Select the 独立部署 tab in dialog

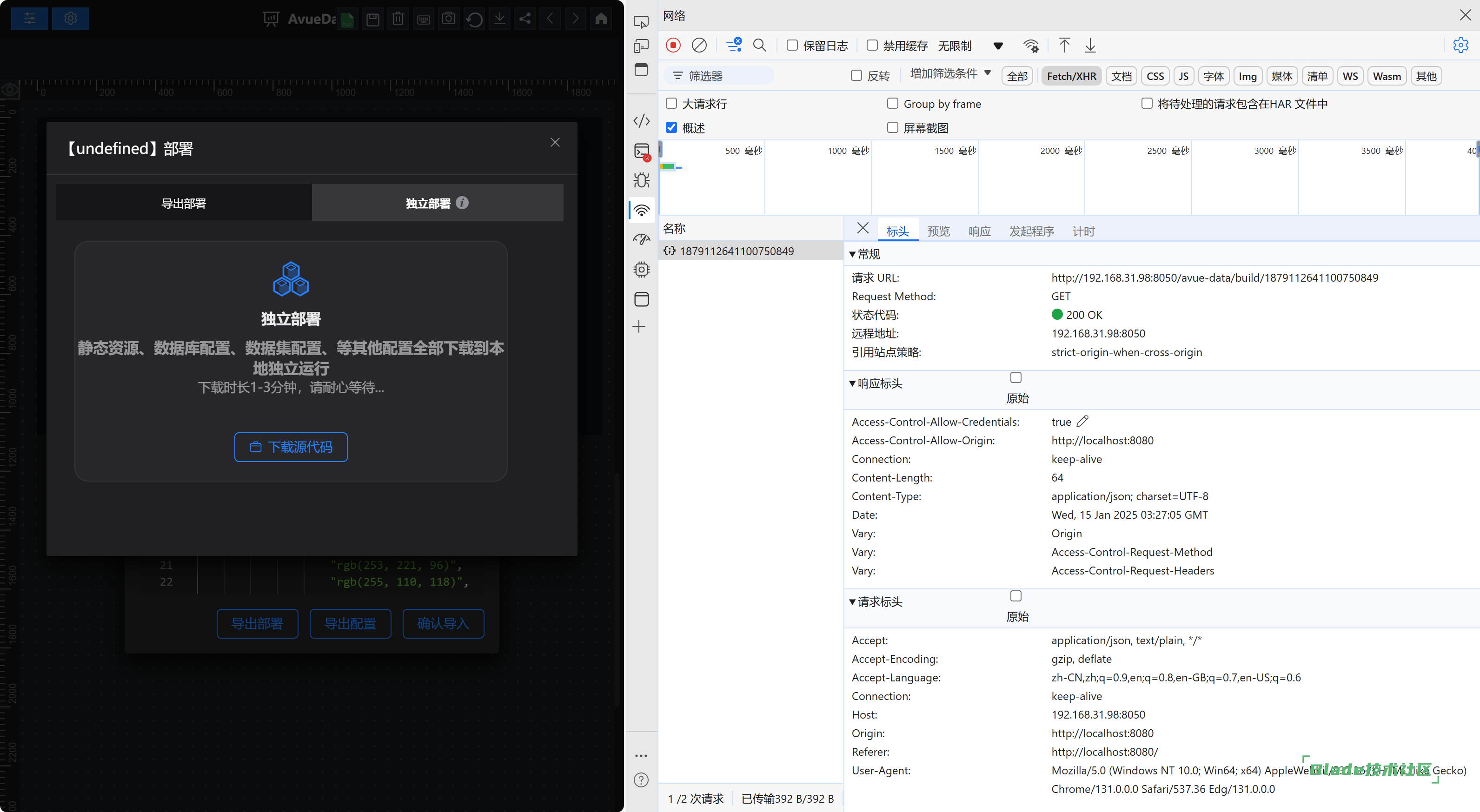click(x=438, y=203)
